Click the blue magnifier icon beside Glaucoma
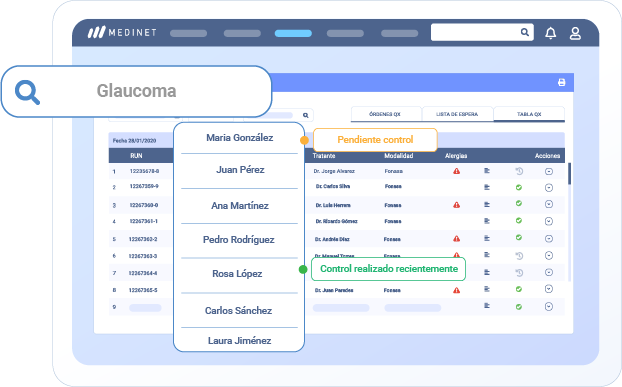Image resolution: width=622 pixels, height=387 pixels. (x=27, y=92)
